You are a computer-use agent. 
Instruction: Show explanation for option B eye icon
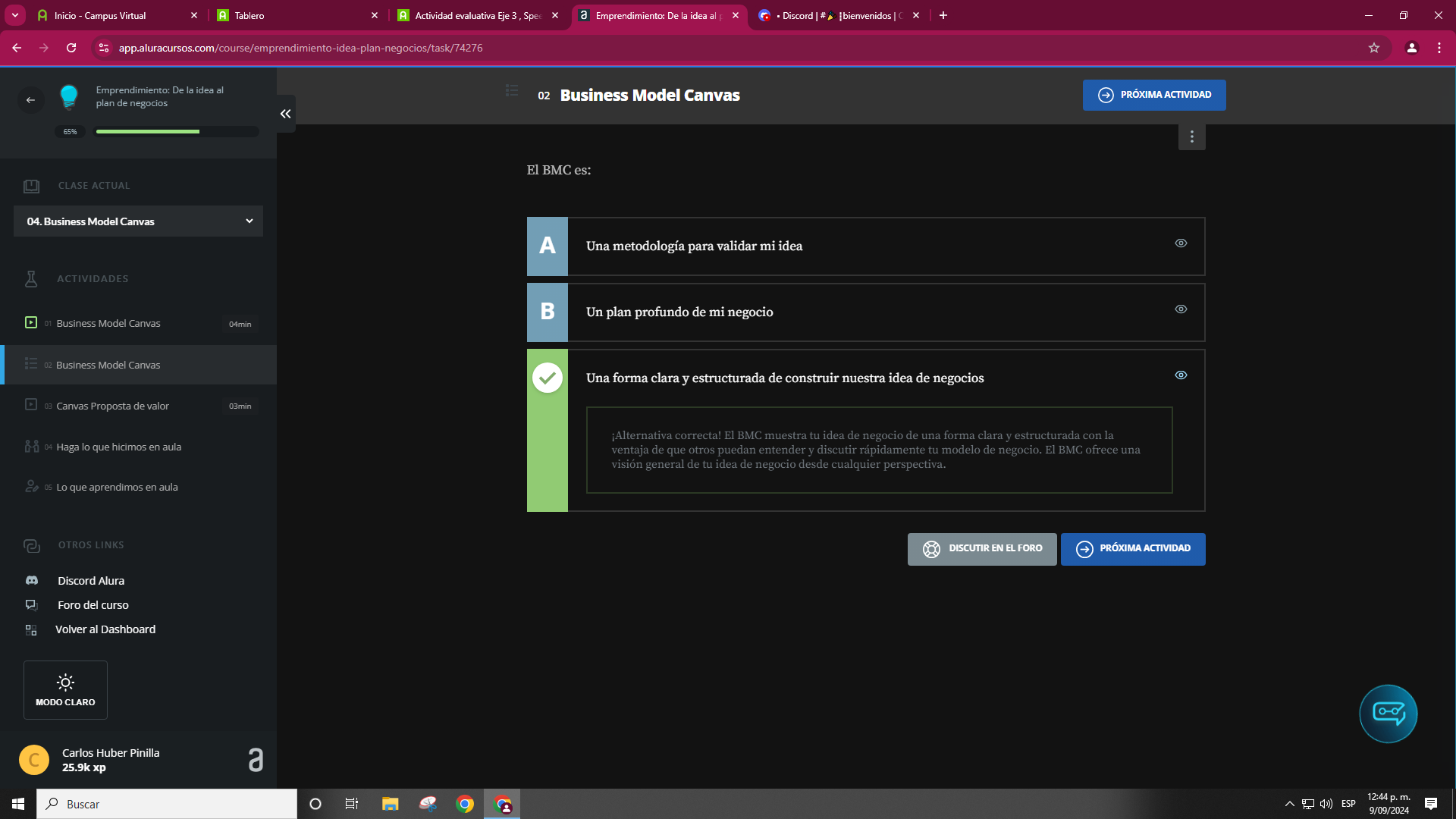(x=1181, y=309)
